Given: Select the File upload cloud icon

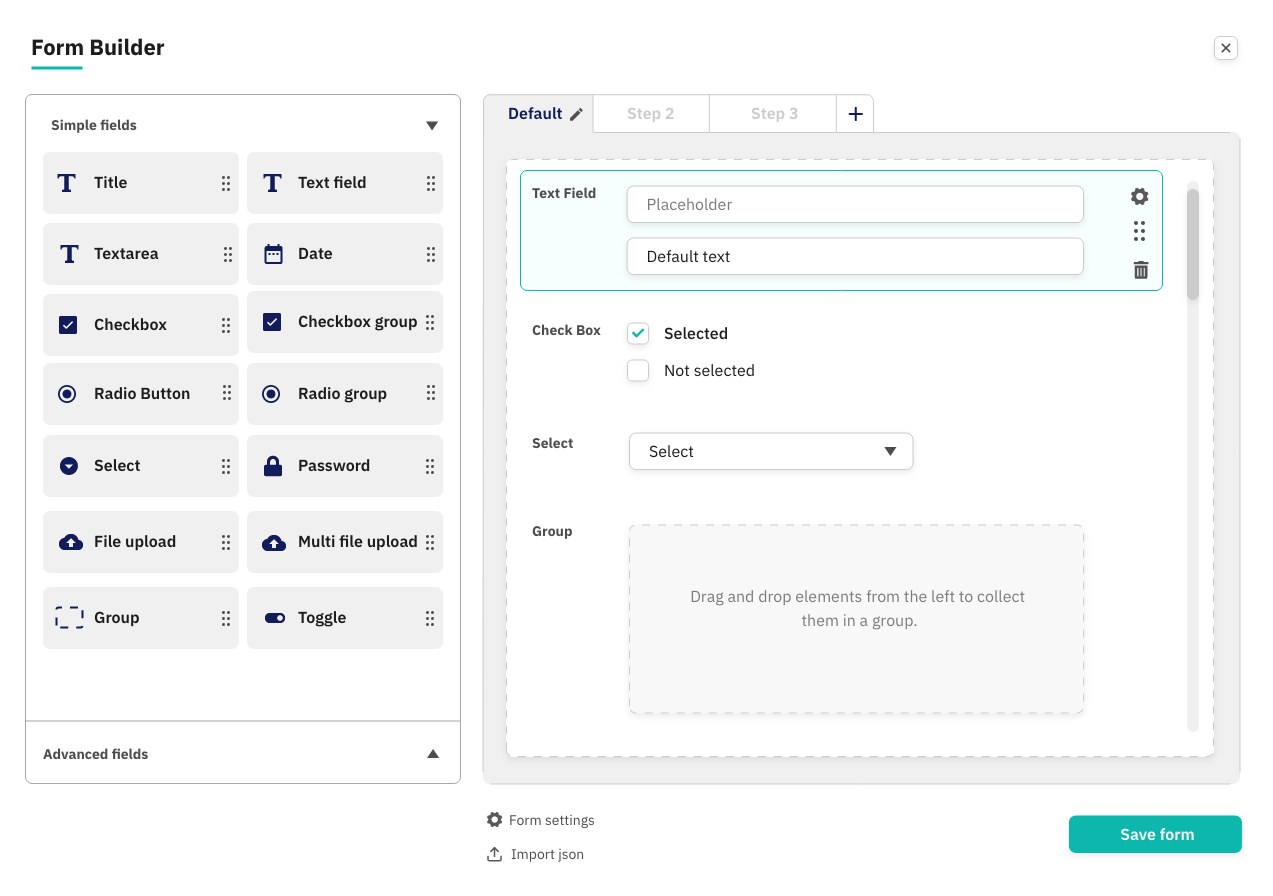Looking at the screenshot, I should pyautogui.click(x=67, y=541).
